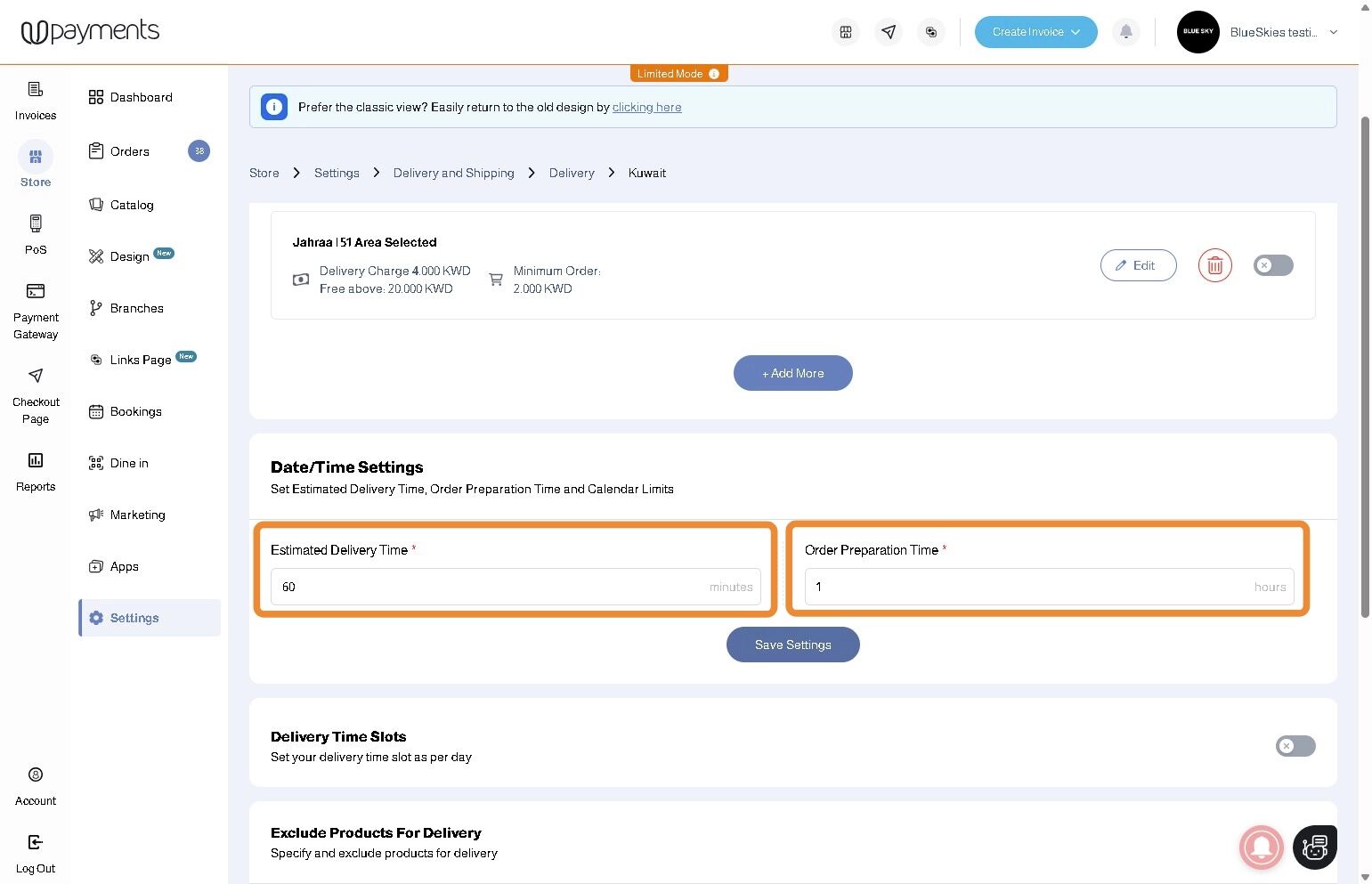Click the page vertical scrollbar
This screenshot has height=884, width=1372.
coord(1366,366)
